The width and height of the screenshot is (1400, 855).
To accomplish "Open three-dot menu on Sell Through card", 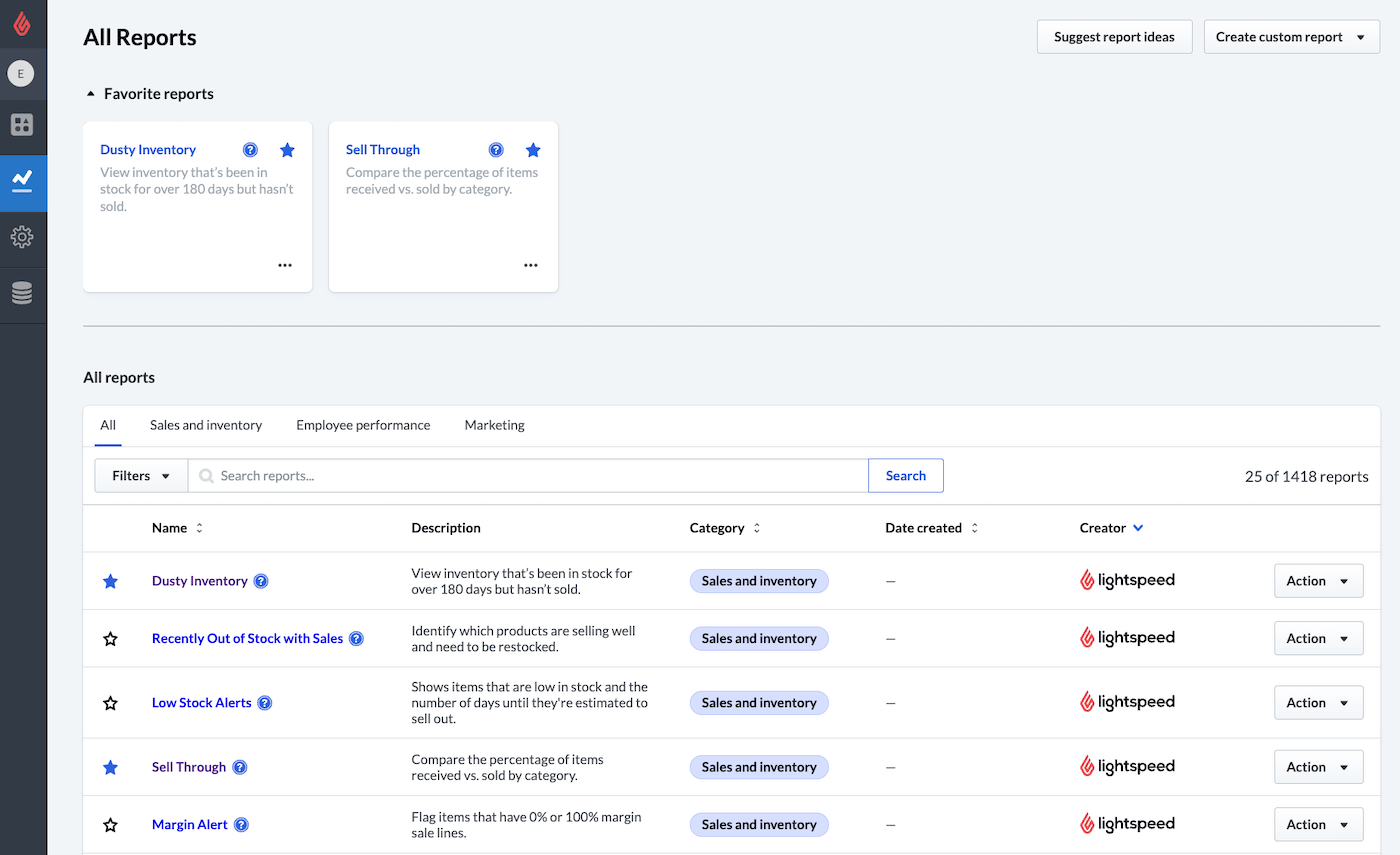I will pos(531,265).
